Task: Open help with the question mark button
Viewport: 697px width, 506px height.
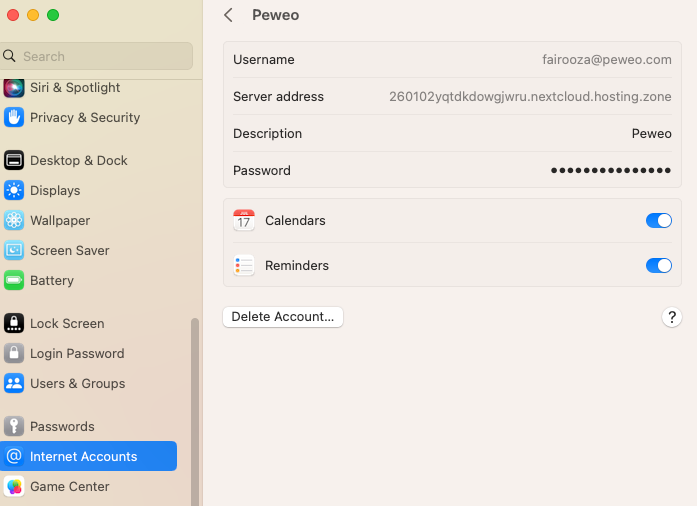Action: pos(672,317)
